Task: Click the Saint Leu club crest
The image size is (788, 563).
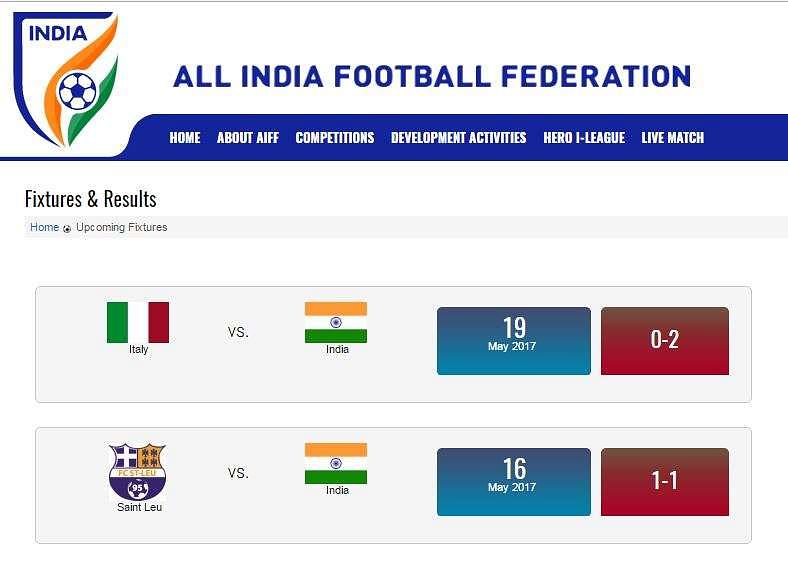Action: coord(137,472)
